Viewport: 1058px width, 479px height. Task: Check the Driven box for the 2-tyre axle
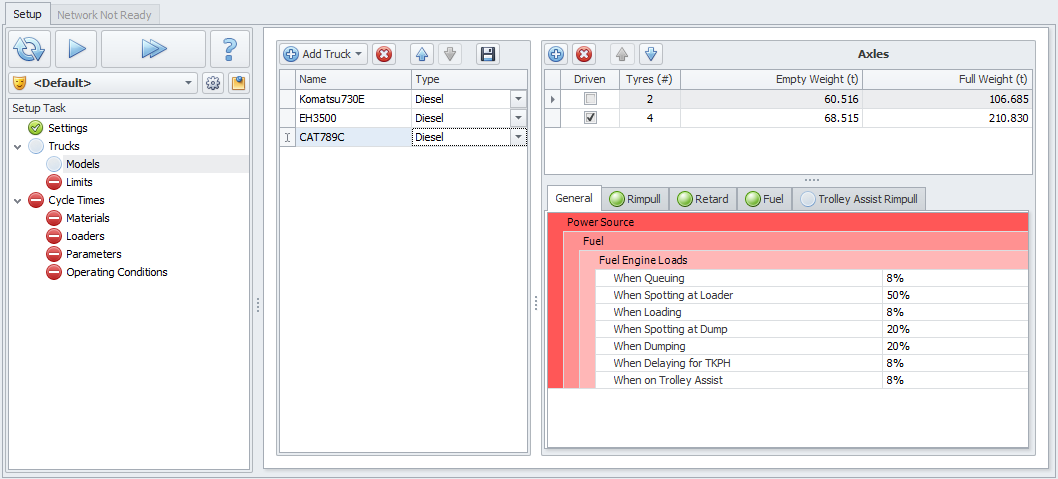[591, 99]
